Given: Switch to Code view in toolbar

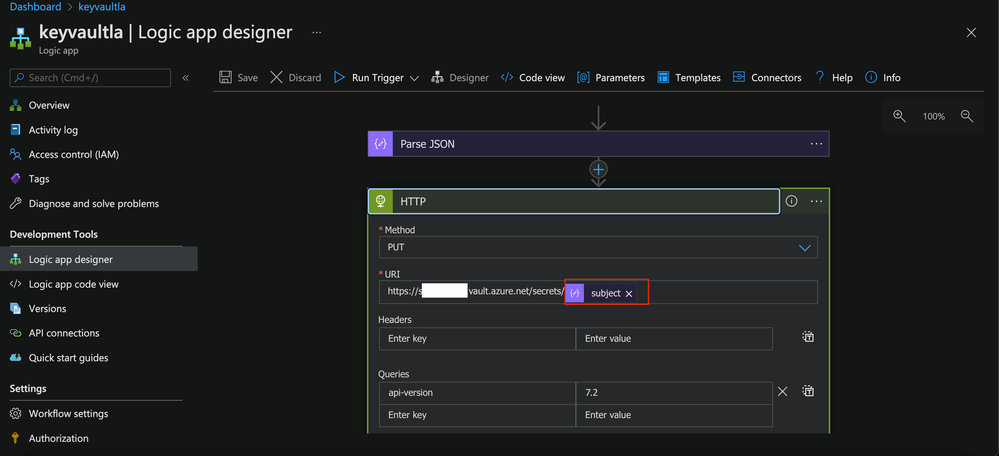Looking at the screenshot, I should coord(533,78).
